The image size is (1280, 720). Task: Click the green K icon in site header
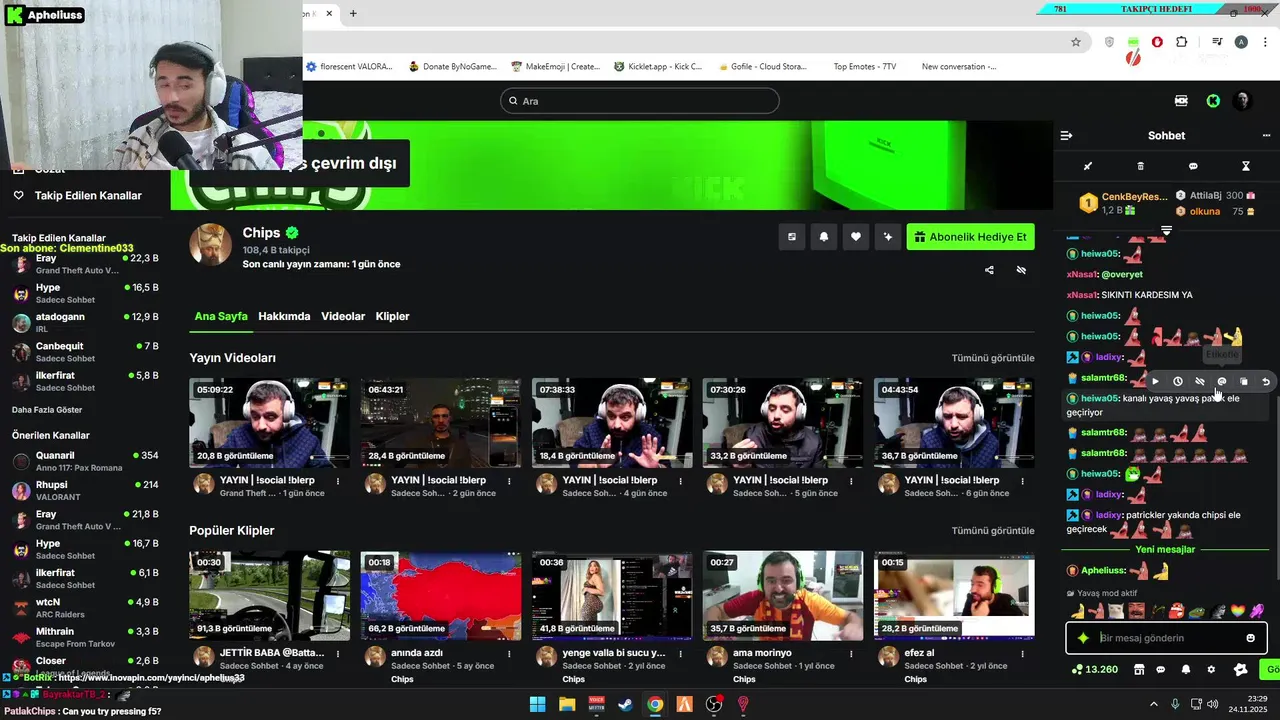[1213, 101]
